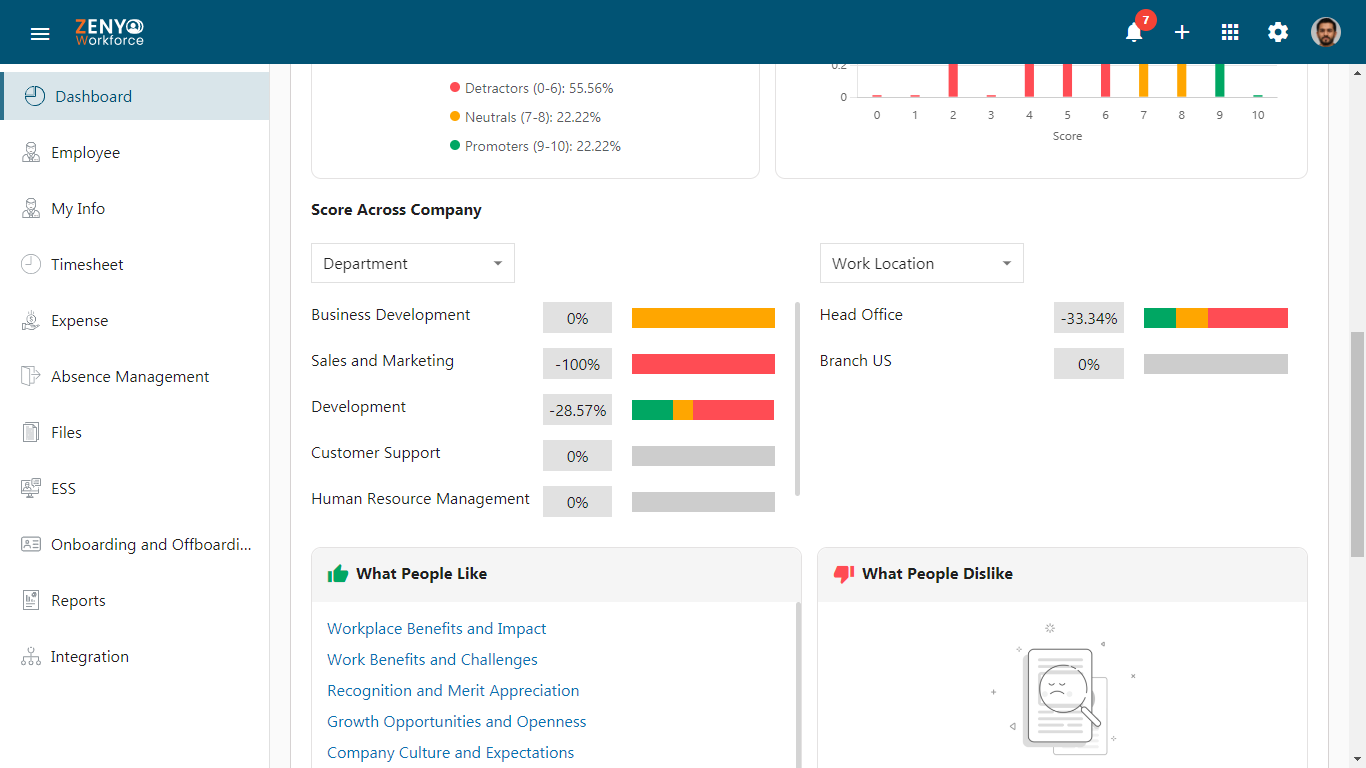Image resolution: width=1366 pixels, height=768 pixels.
Task: Open Workplace Benefits and Impact link
Action: (x=437, y=629)
